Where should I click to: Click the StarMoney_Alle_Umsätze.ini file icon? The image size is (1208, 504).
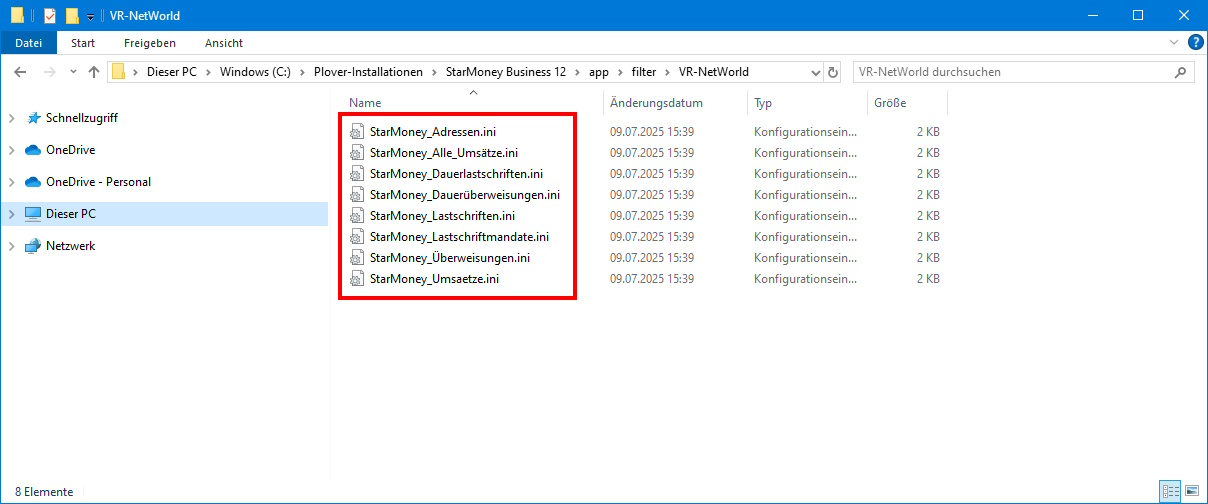point(356,153)
